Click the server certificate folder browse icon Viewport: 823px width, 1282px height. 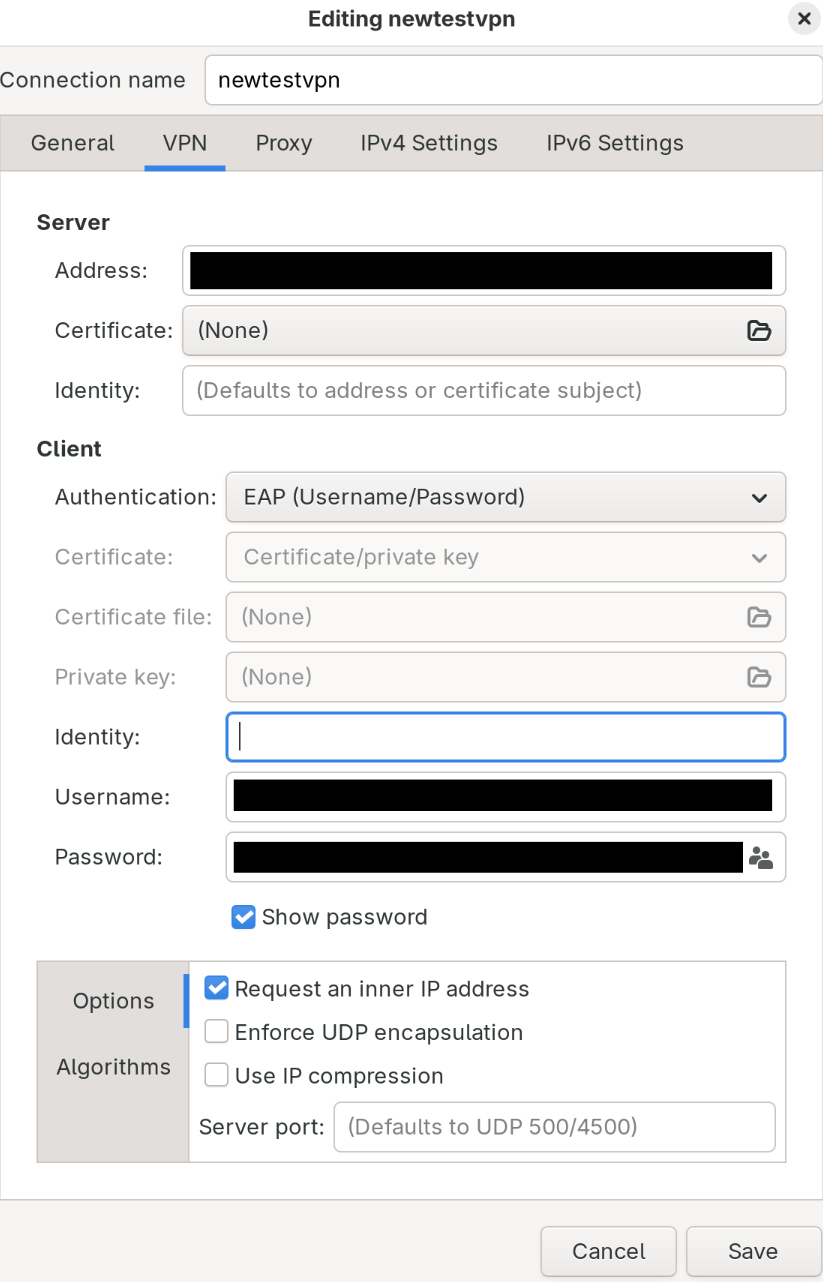(x=759, y=330)
